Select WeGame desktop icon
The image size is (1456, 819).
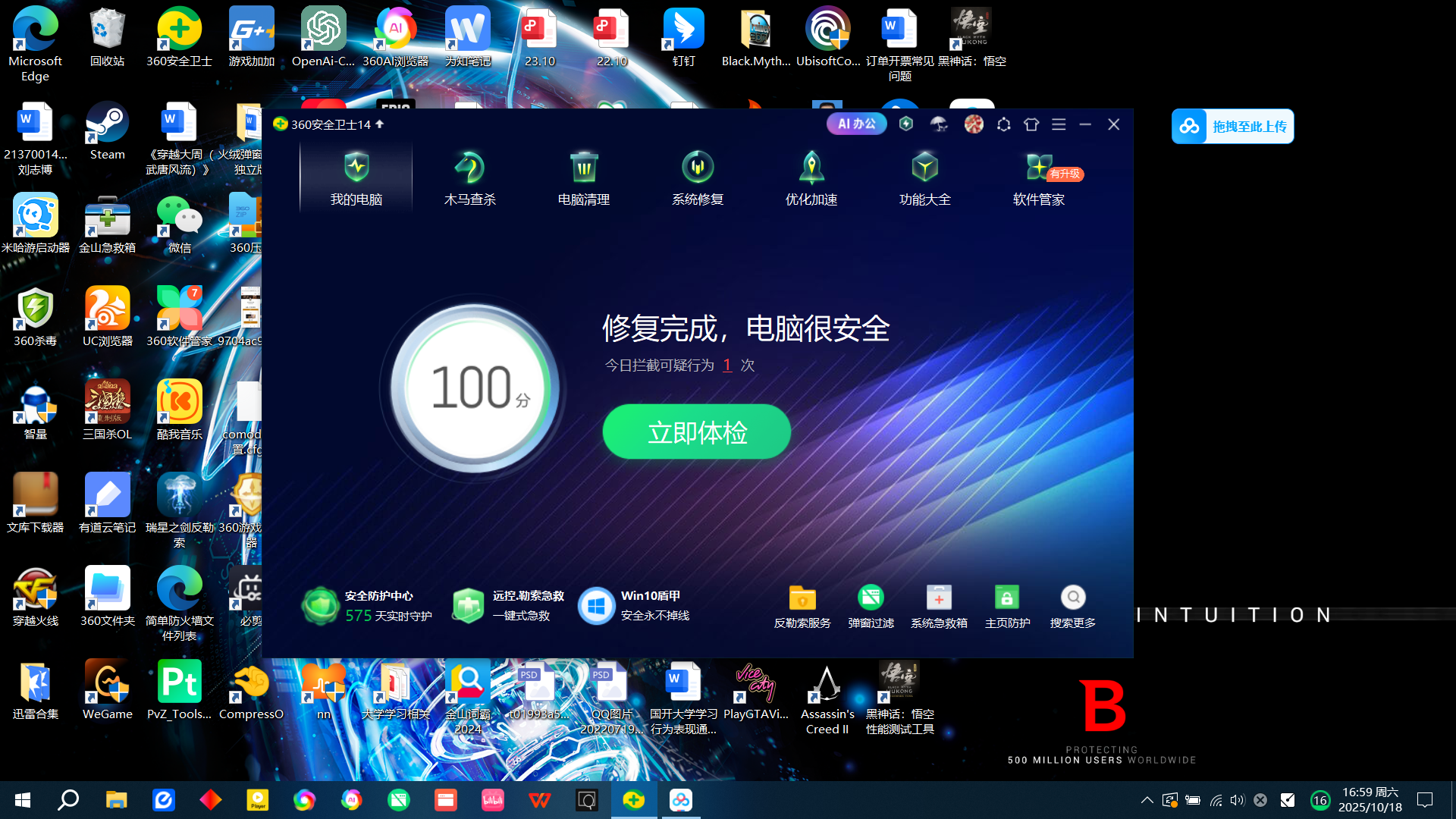pyautogui.click(x=107, y=691)
